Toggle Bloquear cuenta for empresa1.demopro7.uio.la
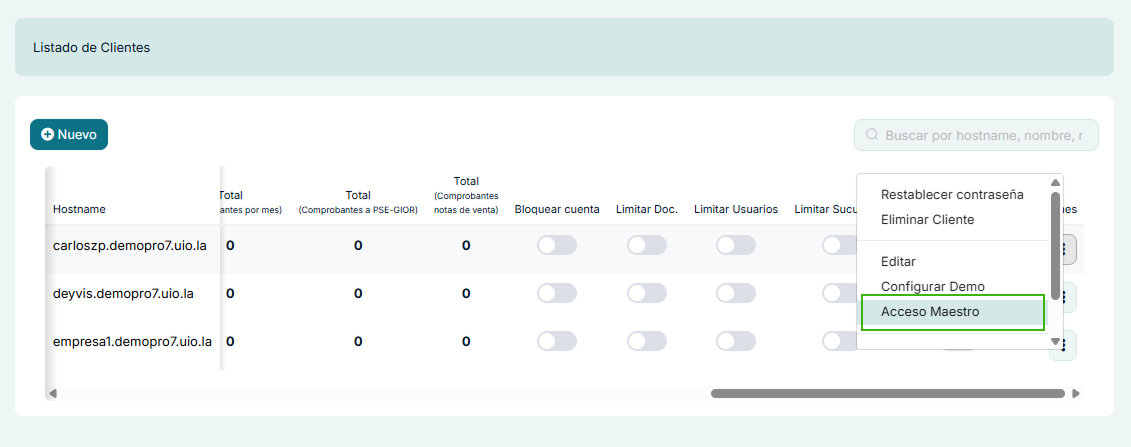The height and width of the screenshot is (447, 1131). pyautogui.click(x=557, y=341)
